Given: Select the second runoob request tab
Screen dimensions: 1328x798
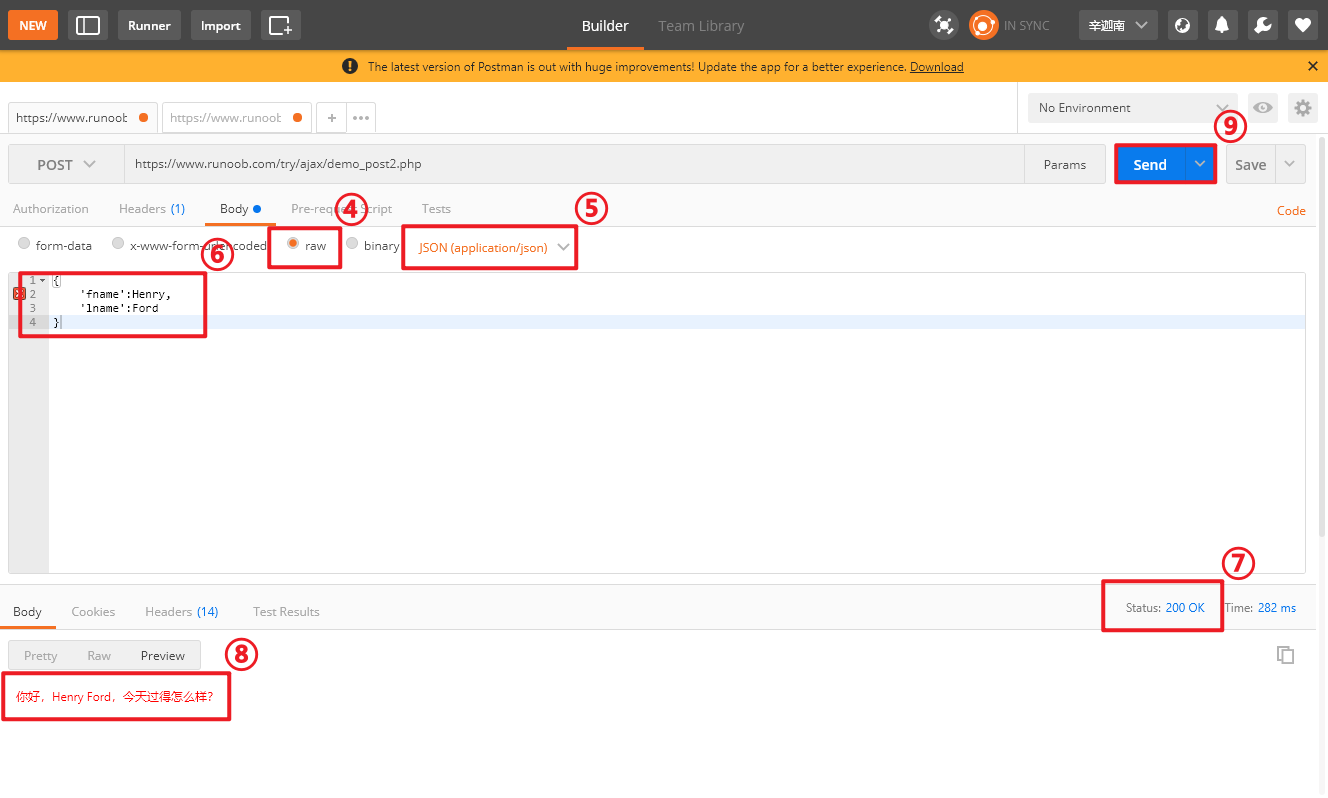Looking at the screenshot, I should coord(237,117).
